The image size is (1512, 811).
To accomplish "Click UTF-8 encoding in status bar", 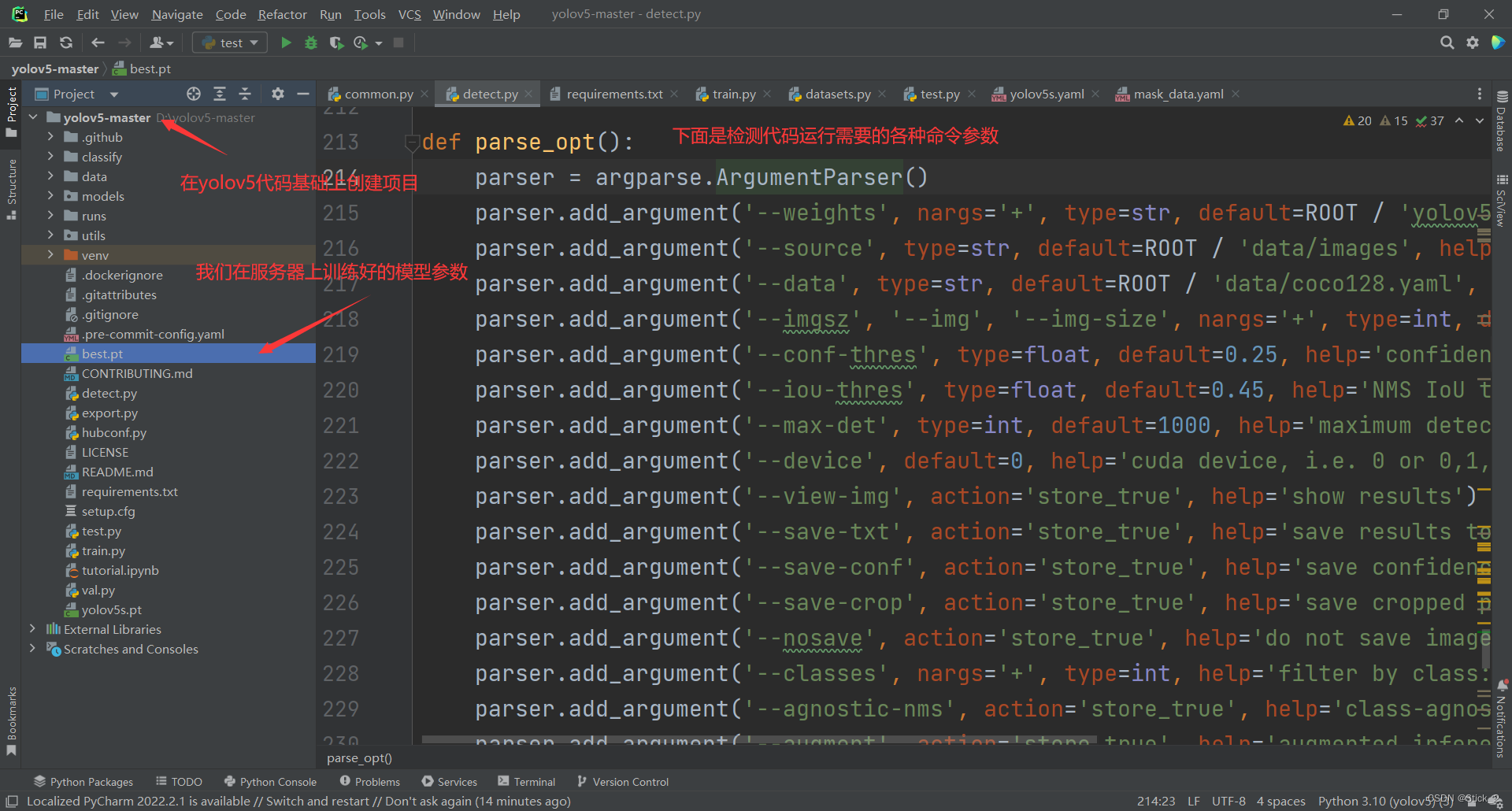I will click(x=1228, y=801).
